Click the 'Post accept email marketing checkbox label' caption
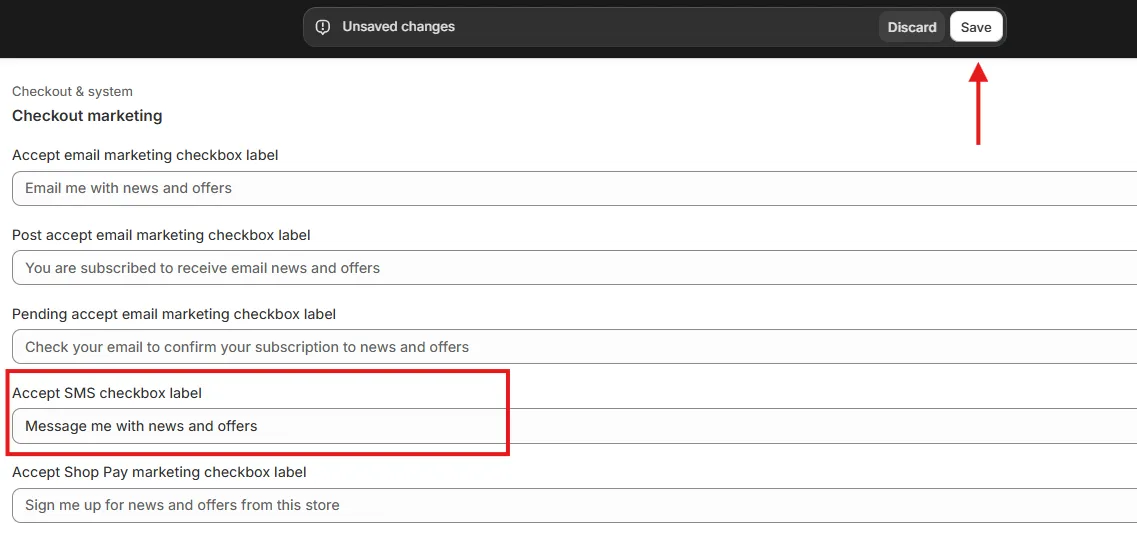The height and width of the screenshot is (552, 1137). (x=162, y=235)
